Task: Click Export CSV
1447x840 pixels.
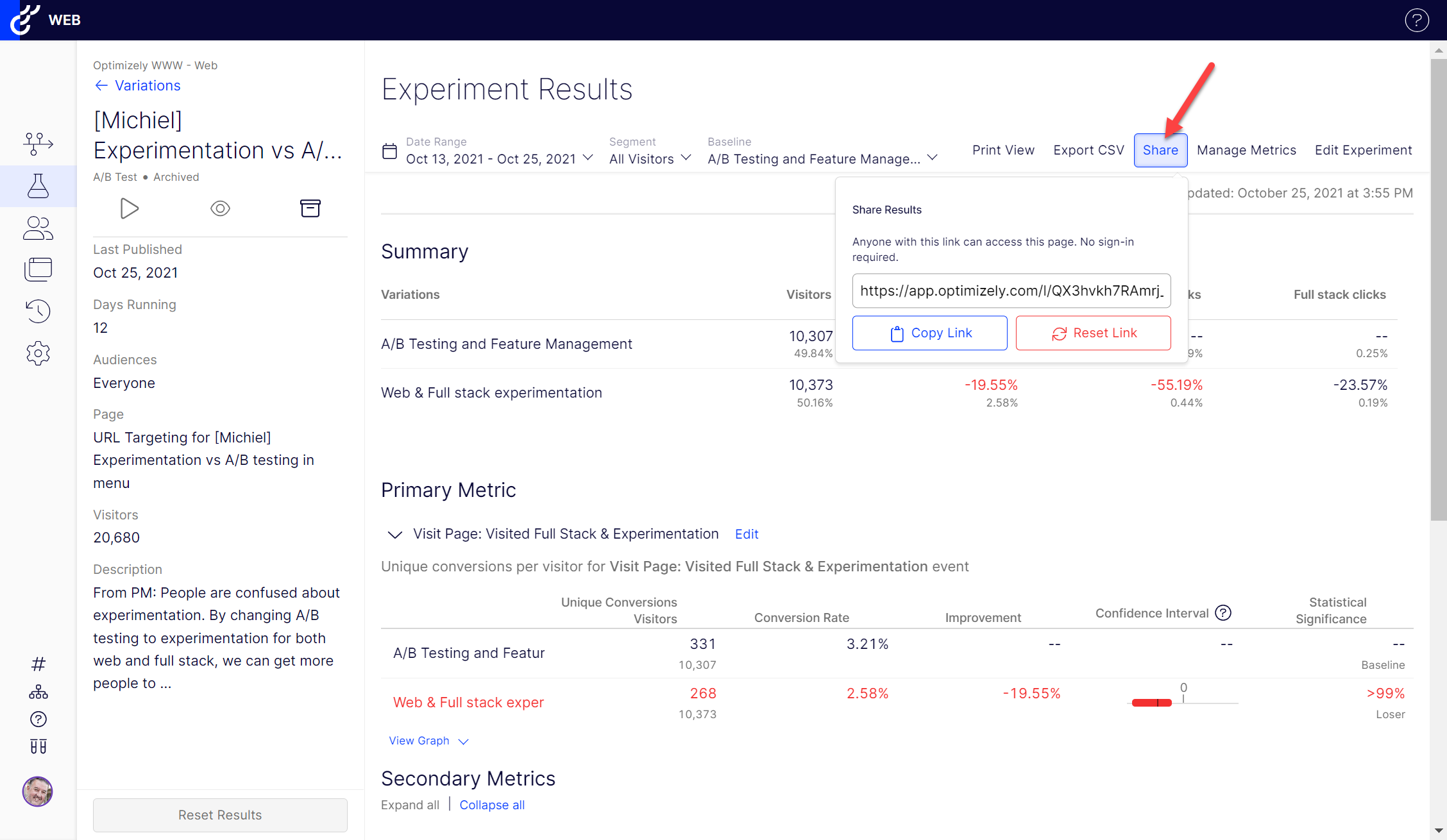Action: 1088,150
